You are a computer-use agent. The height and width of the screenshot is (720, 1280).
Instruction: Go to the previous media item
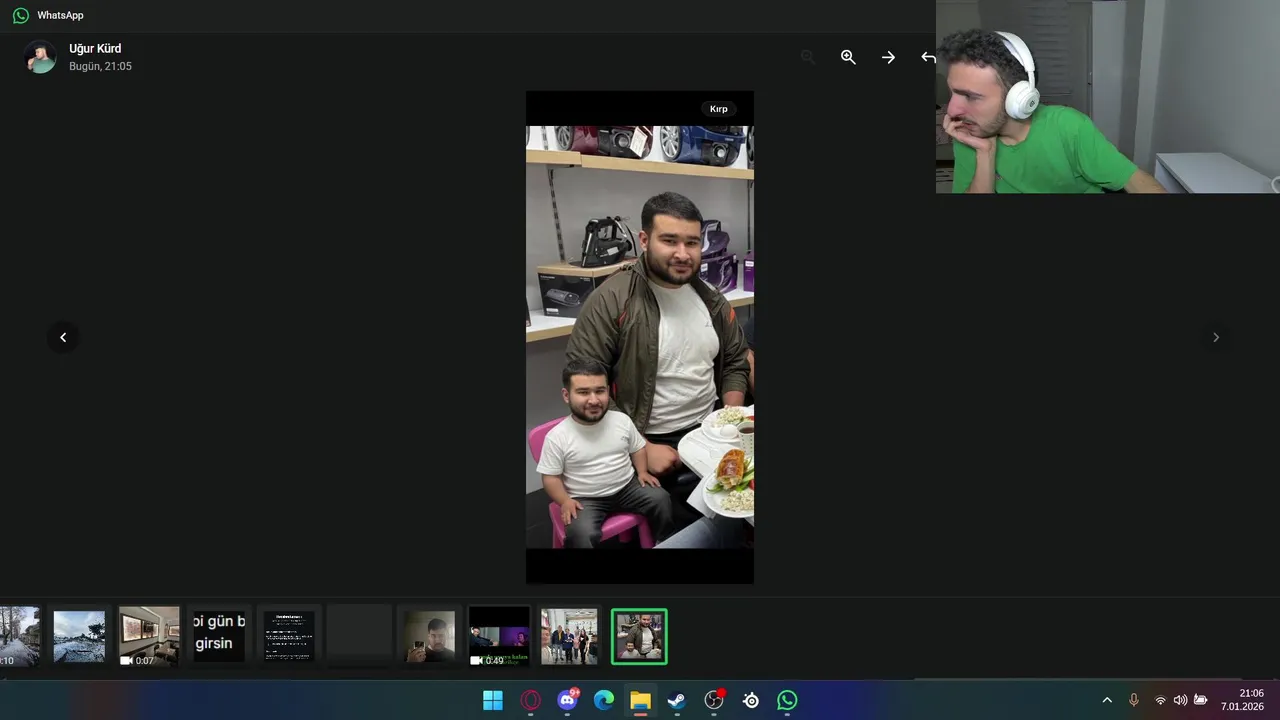tap(63, 337)
